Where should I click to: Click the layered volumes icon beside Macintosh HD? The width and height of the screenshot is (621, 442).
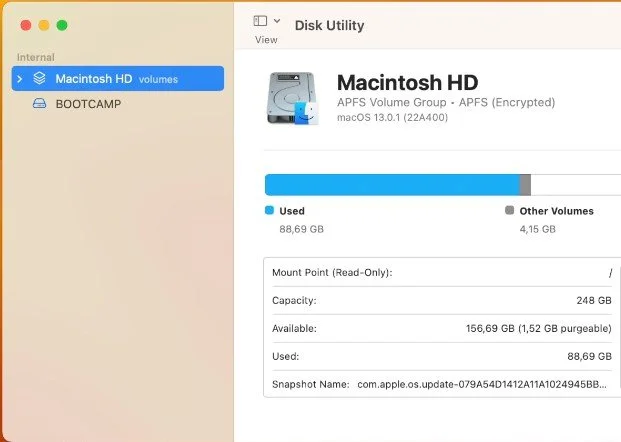pos(39,78)
